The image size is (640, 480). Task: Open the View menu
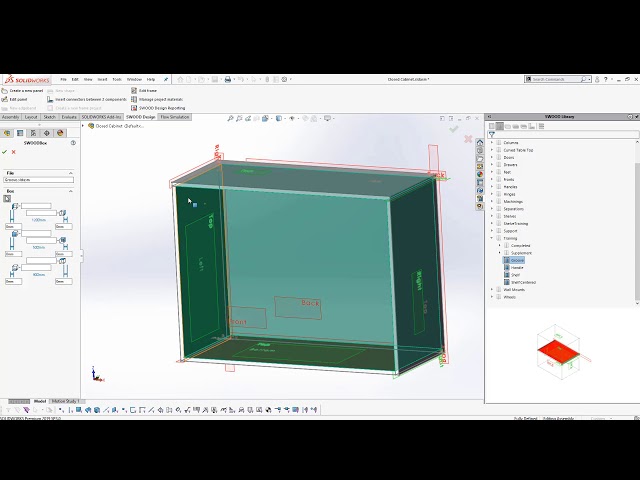pos(88,80)
